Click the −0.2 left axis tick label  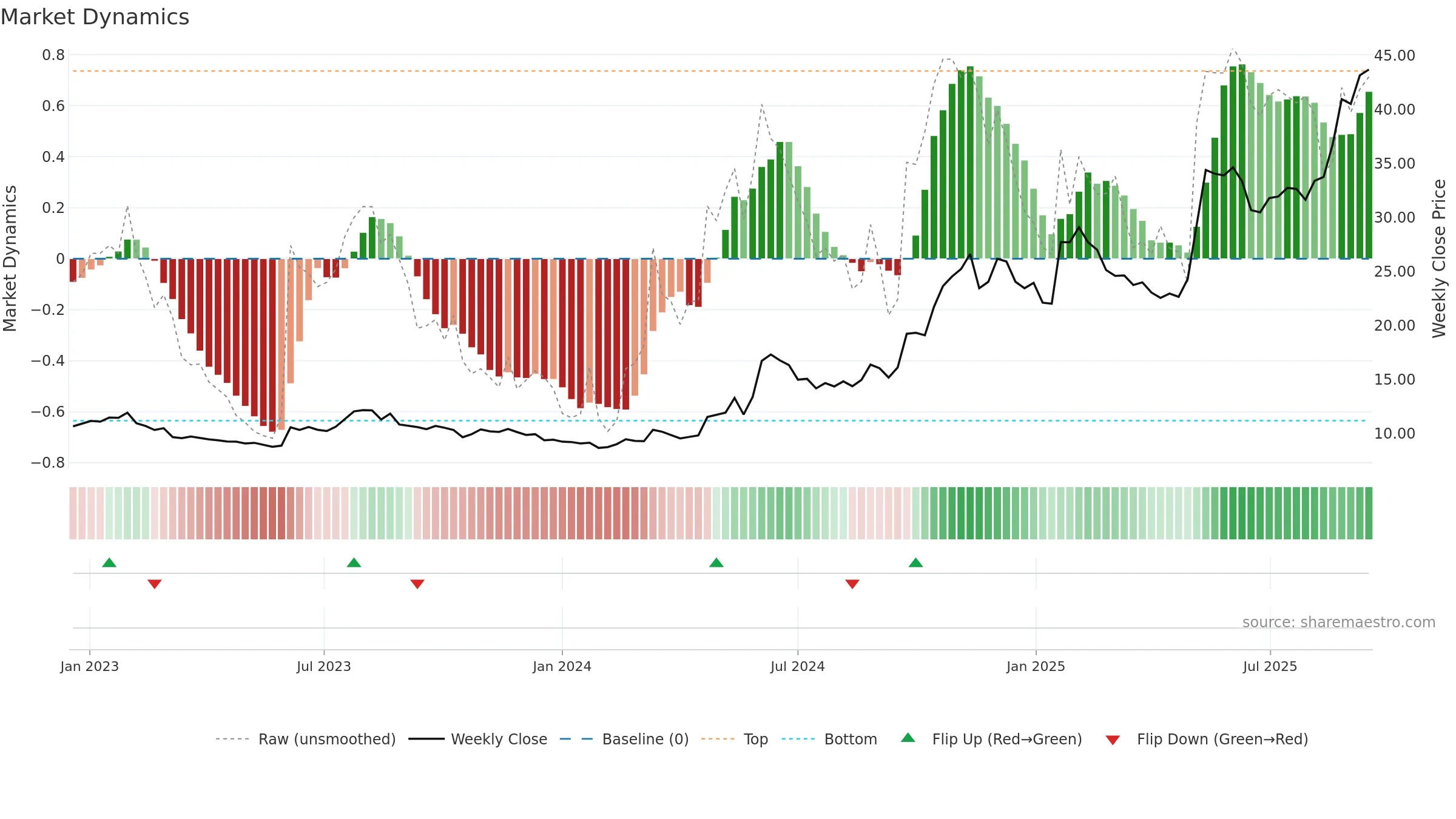[48, 310]
